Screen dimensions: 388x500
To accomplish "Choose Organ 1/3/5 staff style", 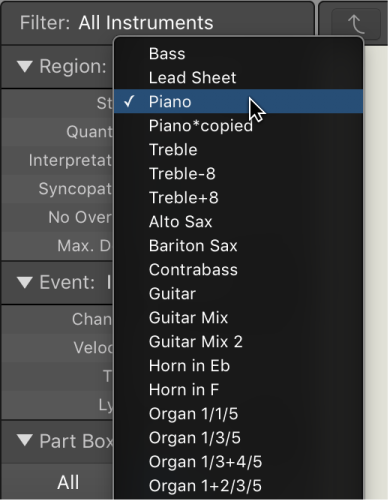I will click(x=238, y=438).
